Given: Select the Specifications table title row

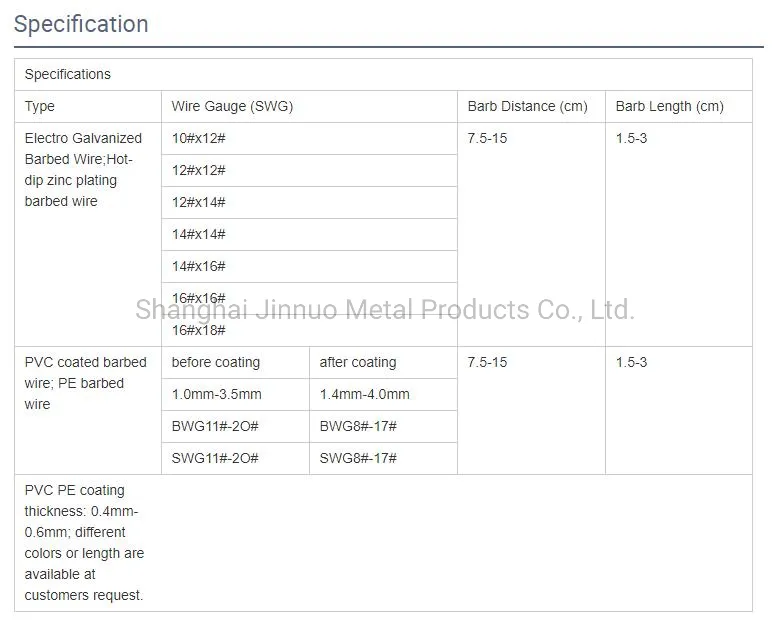Looking at the screenshot, I should point(68,74).
